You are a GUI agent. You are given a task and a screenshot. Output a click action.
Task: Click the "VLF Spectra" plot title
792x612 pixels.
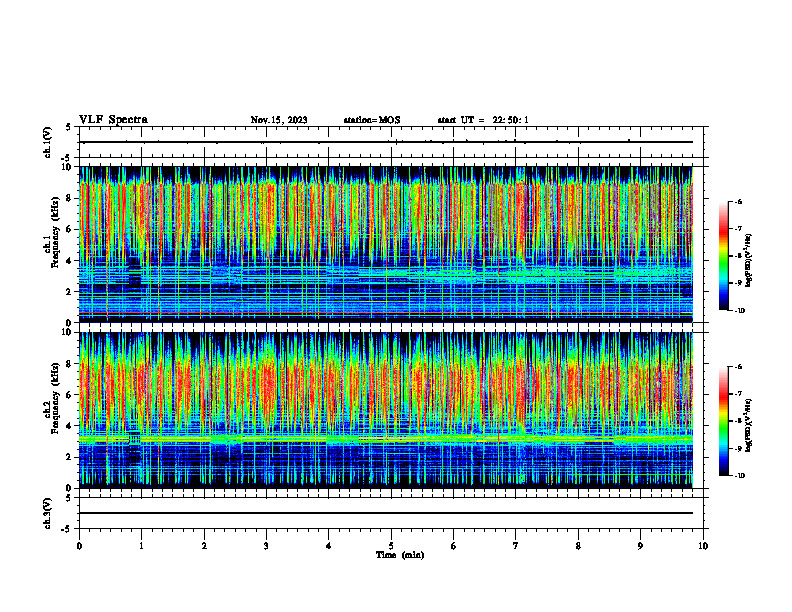coord(113,120)
